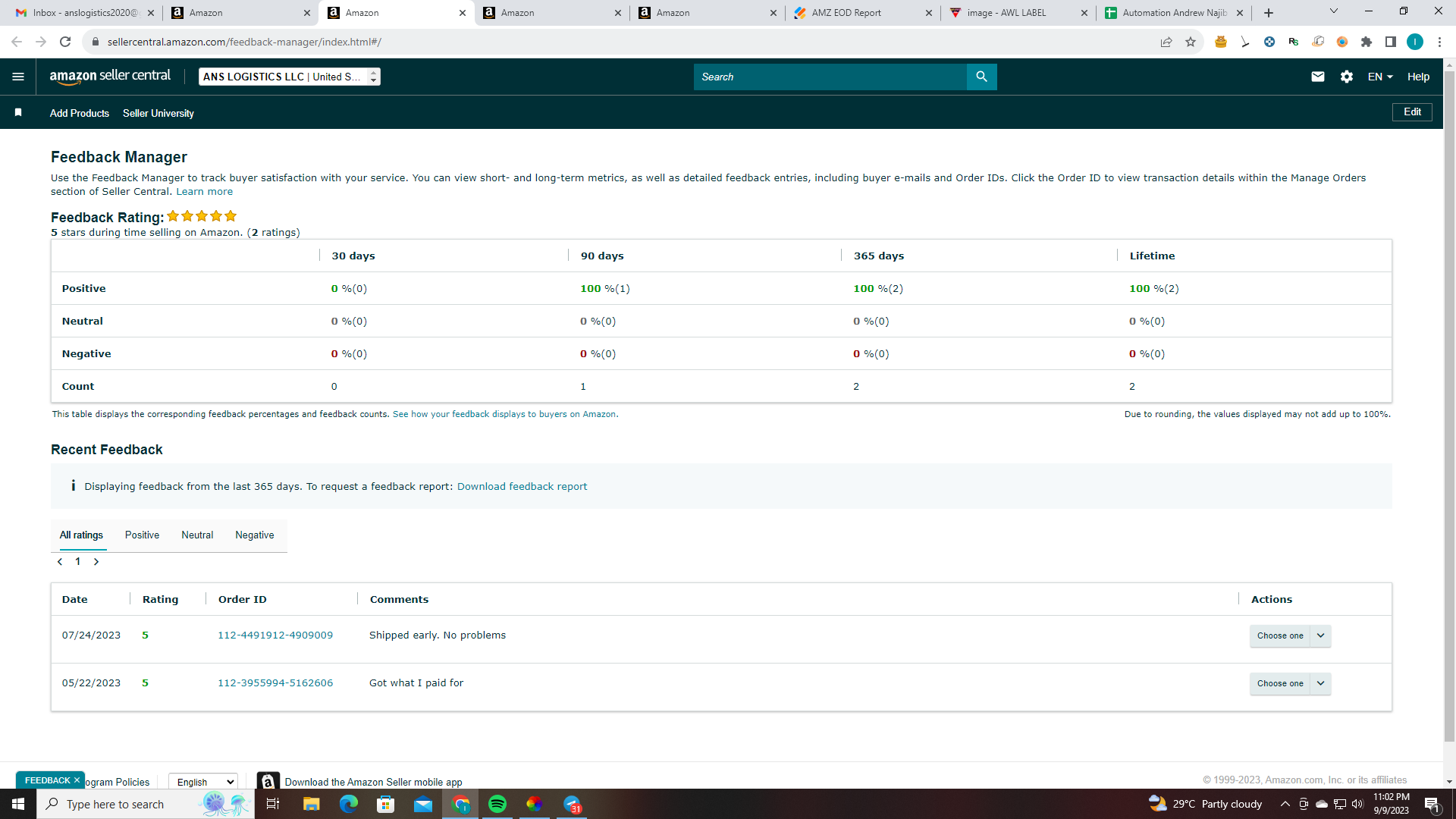Click the Add Products link
This screenshot has width=1456, height=819.
click(80, 113)
